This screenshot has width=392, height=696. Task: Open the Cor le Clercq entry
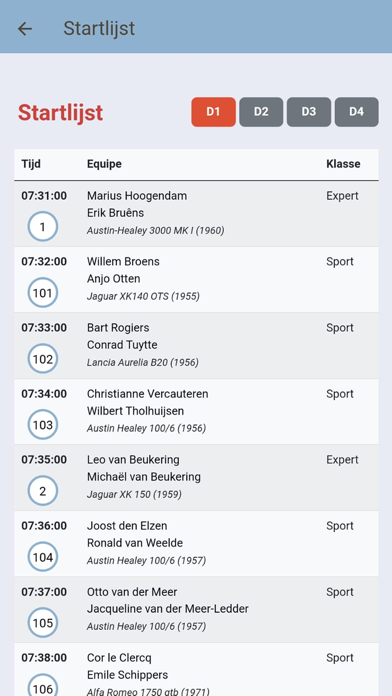196,670
